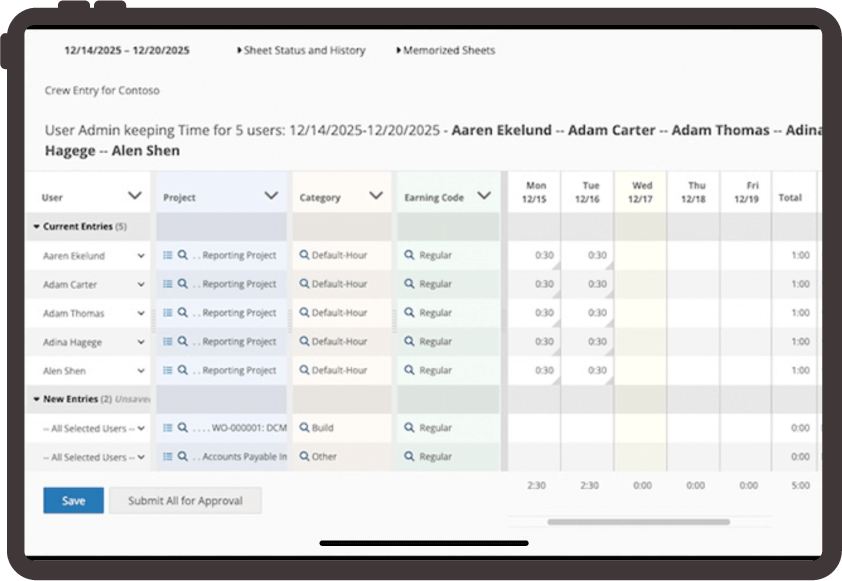Click Submit All for Approval
The height and width of the screenshot is (581, 842).
(185, 501)
